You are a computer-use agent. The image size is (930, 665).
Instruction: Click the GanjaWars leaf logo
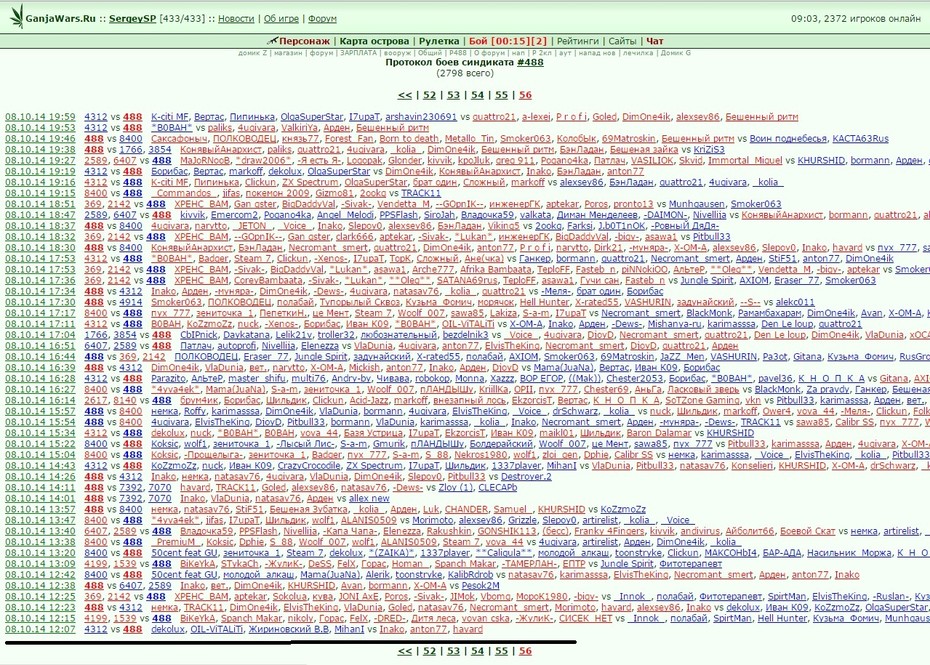coord(16,17)
